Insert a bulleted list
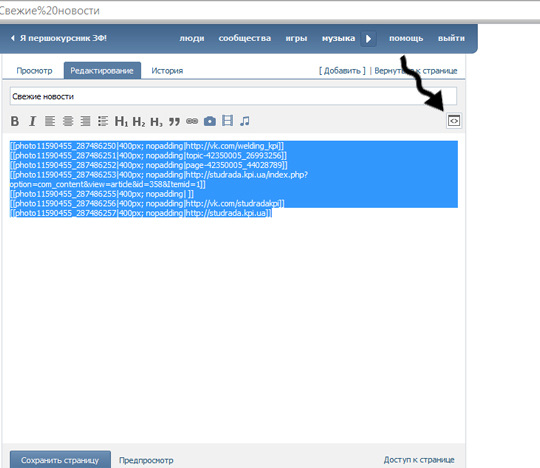Screen dimensions: 540x468 click(103, 121)
